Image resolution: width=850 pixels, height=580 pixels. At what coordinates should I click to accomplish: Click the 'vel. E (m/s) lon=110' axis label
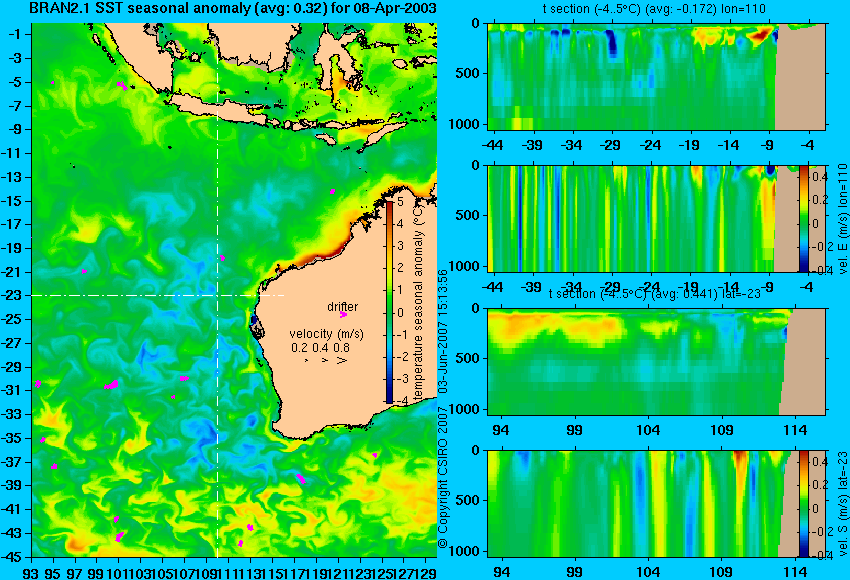(842, 219)
